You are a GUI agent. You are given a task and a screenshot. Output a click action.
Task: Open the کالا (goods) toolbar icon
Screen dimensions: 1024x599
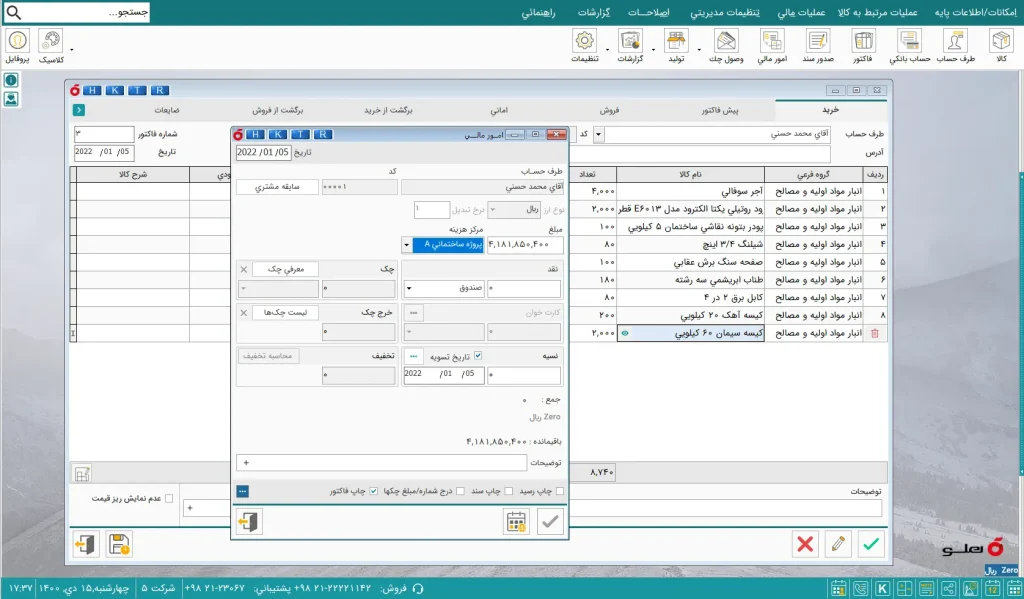pos(1001,46)
